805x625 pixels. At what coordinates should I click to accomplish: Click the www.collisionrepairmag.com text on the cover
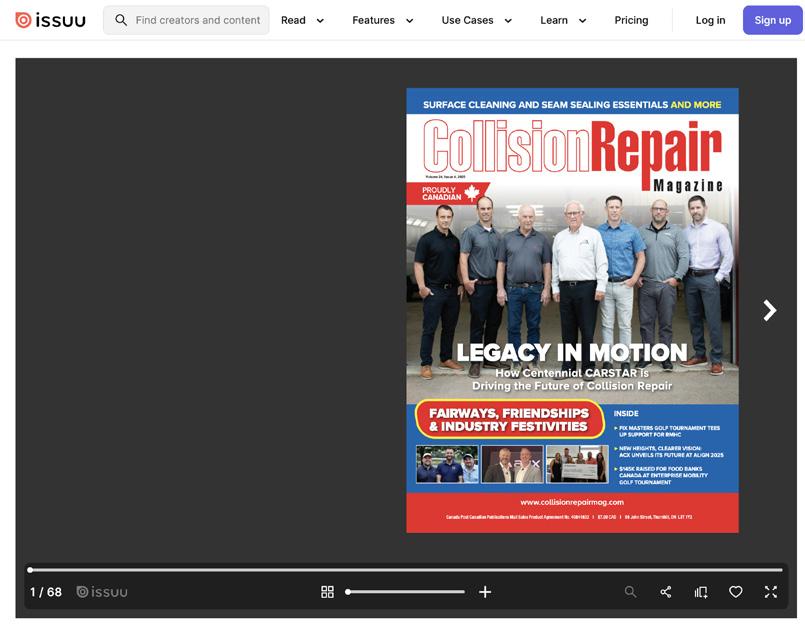572,502
